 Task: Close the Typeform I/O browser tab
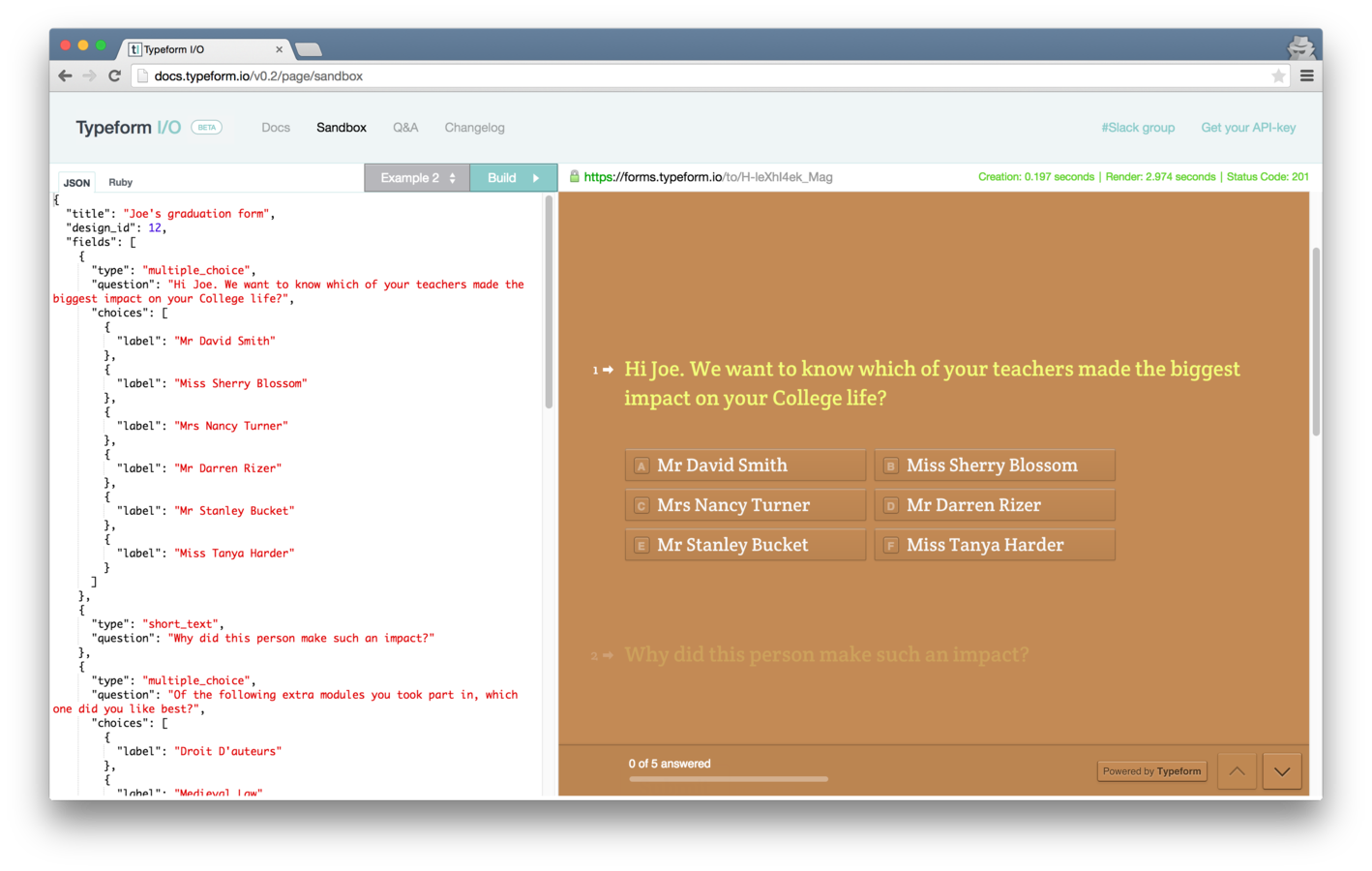click(x=280, y=49)
